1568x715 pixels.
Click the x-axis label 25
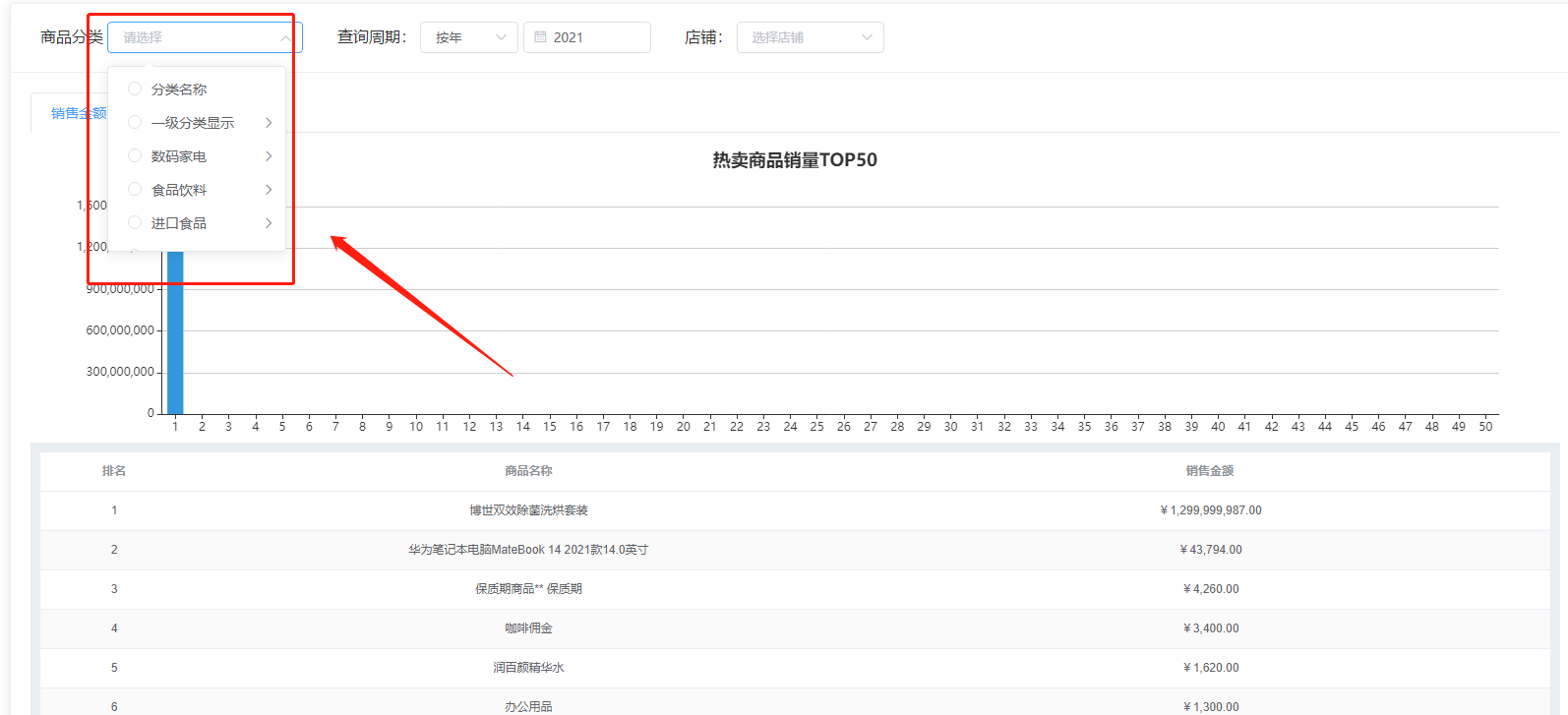coord(816,427)
